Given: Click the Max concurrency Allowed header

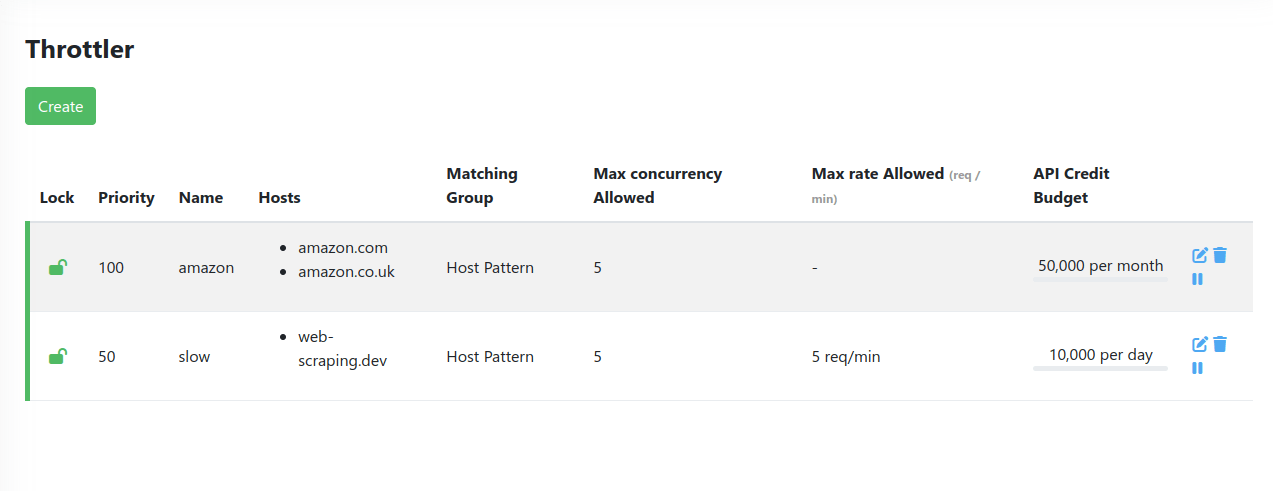Looking at the screenshot, I should point(657,186).
